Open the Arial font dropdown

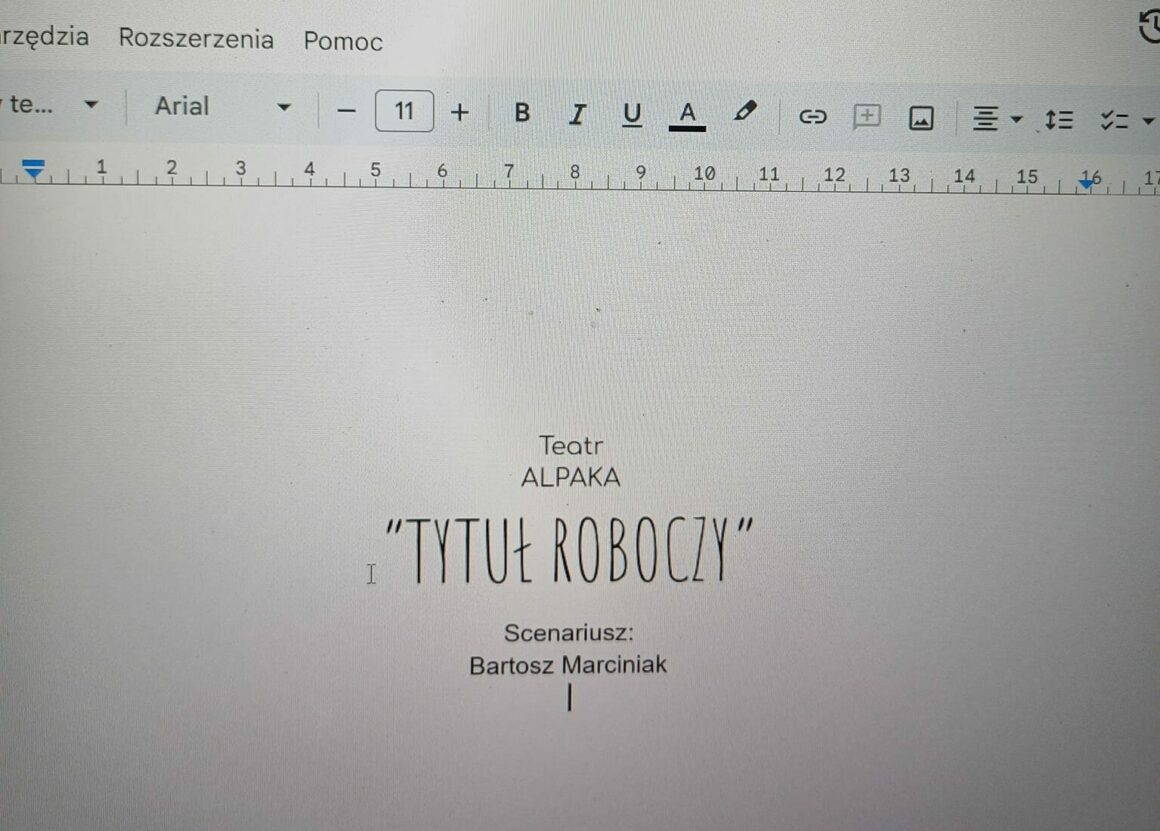coord(221,106)
